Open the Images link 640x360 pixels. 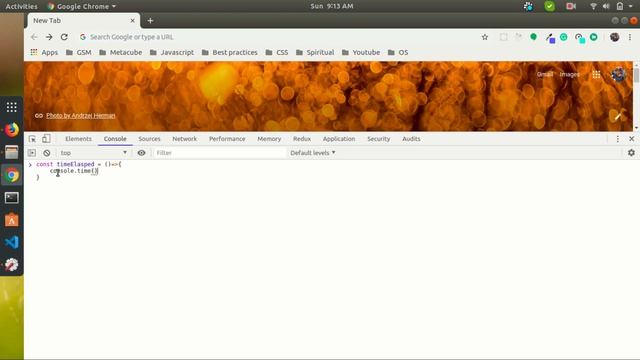click(569, 74)
